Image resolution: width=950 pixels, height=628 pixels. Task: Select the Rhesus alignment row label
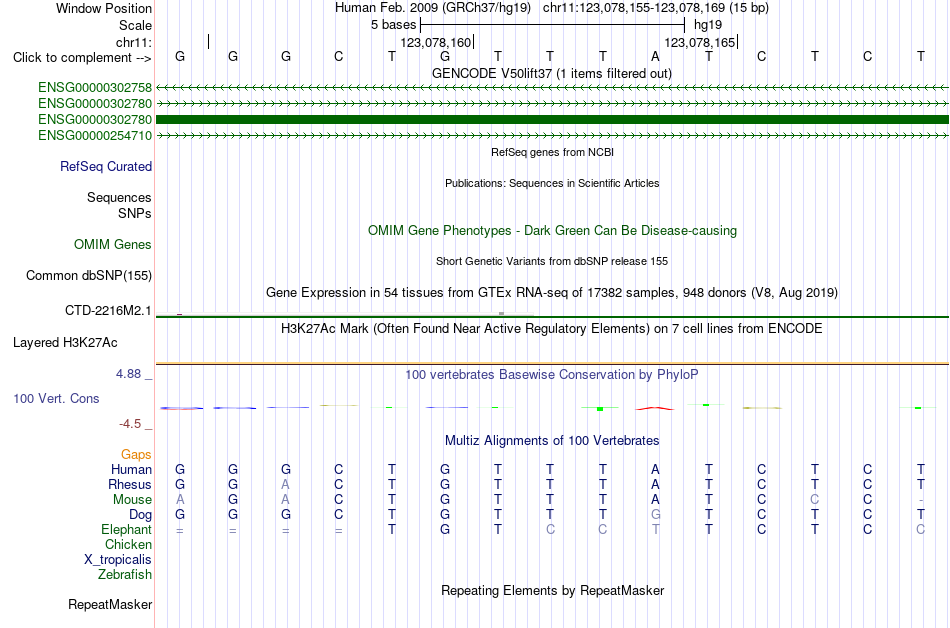130,484
